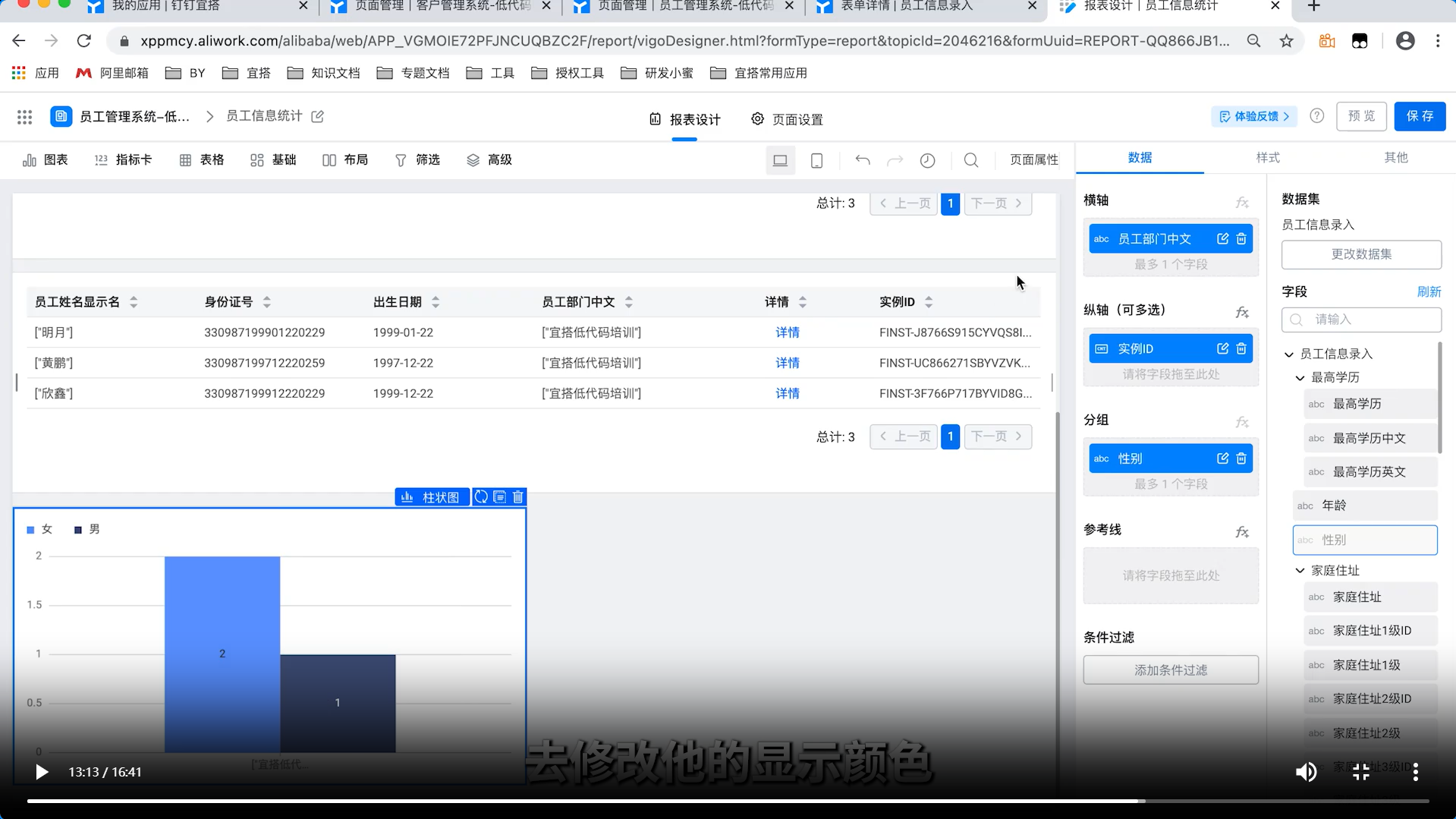Redo the last action
Screen dimensions: 1456x819
[x=895, y=160]
